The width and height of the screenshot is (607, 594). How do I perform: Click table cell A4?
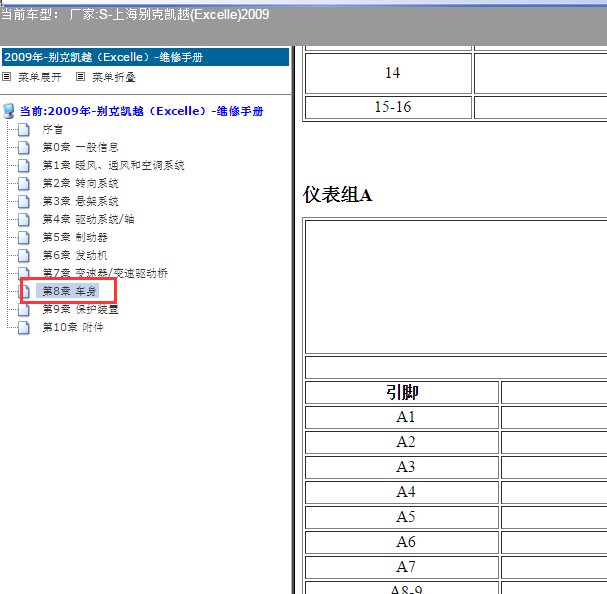(x=402, y=492)
